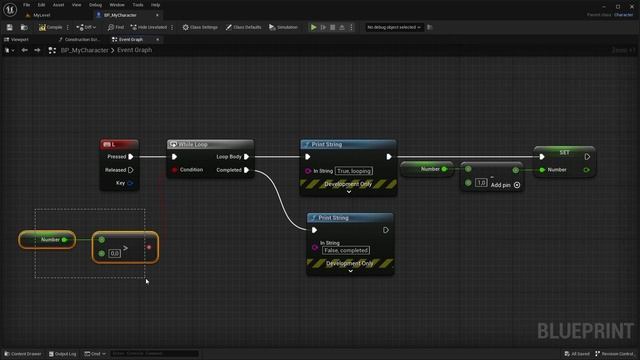Screen dimensions: 640x360
Task: Click the Unreal Engine logo icon
Action: pos(10,9)
